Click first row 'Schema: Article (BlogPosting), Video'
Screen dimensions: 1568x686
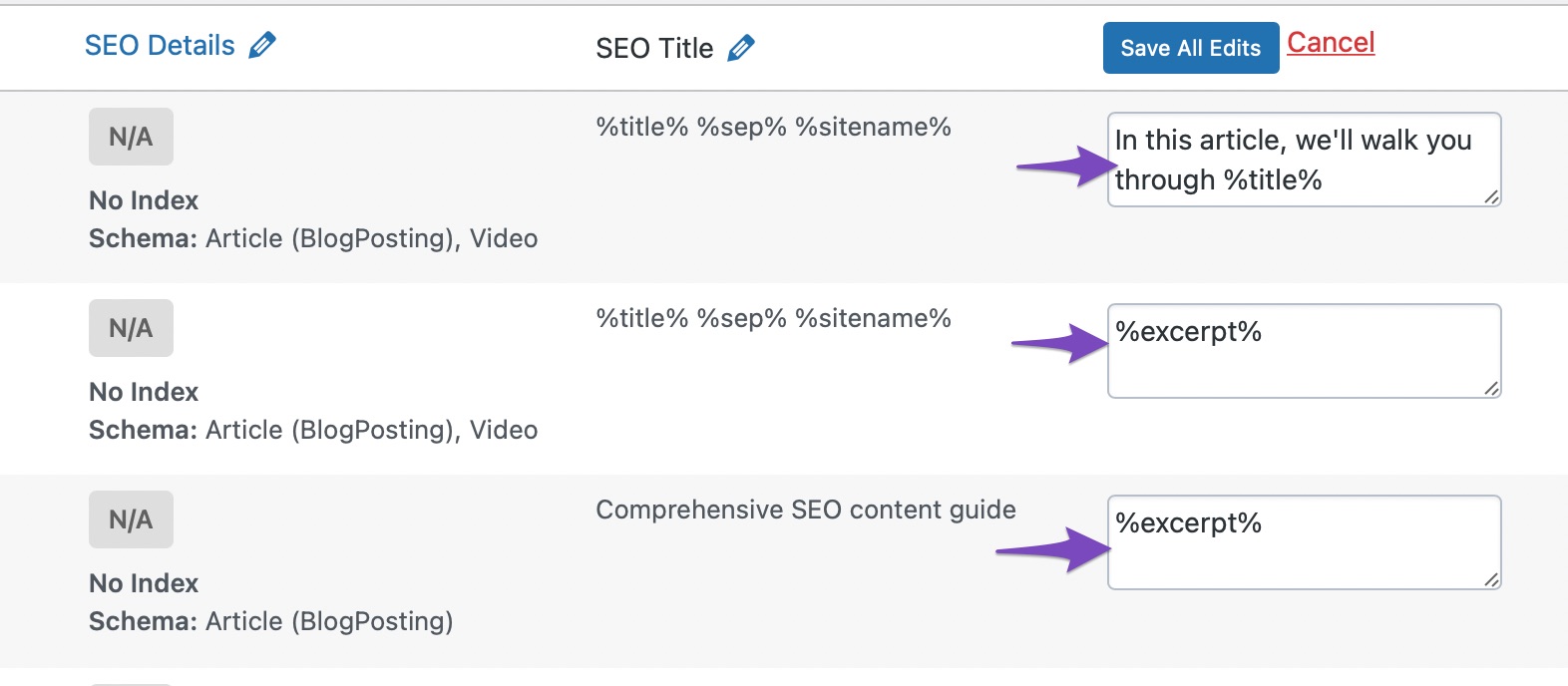pyautogui.click(x=313, y=238)
